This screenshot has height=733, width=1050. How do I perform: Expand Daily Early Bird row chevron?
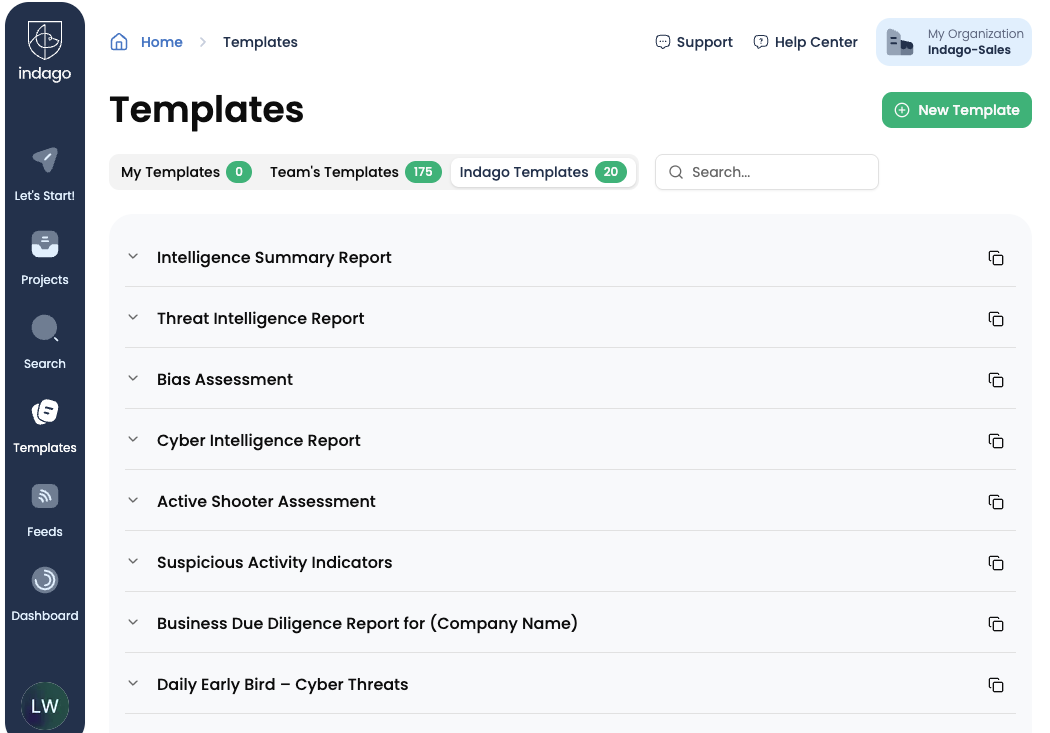133,683
